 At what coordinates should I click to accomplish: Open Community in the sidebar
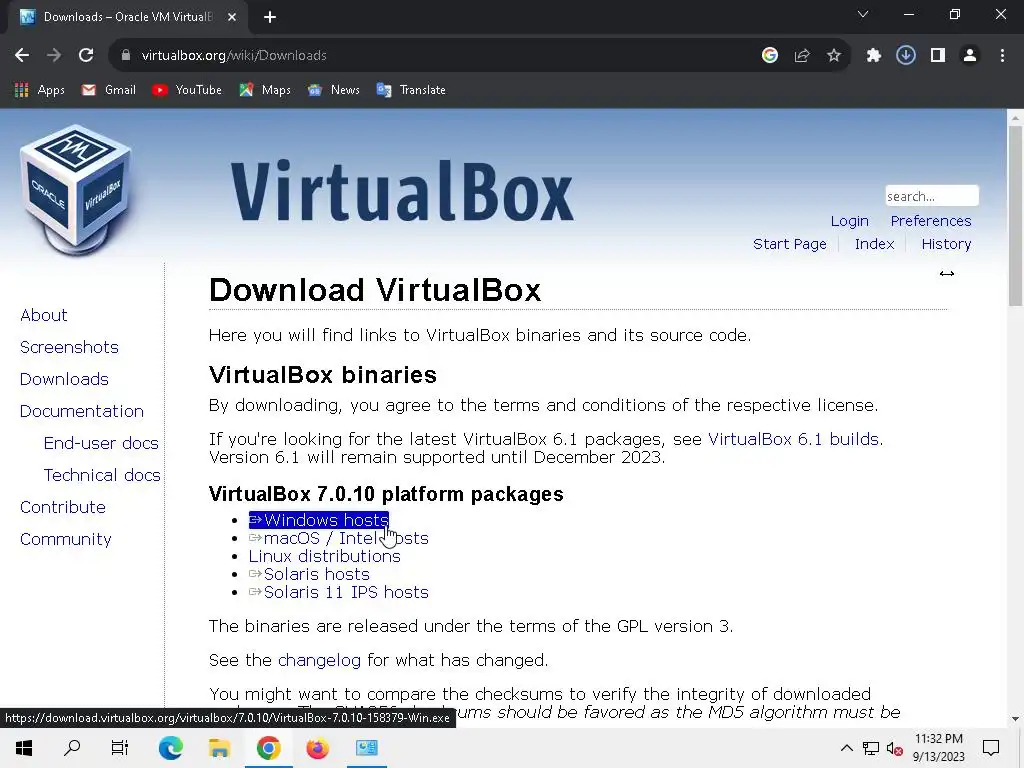tap(66, 539)
